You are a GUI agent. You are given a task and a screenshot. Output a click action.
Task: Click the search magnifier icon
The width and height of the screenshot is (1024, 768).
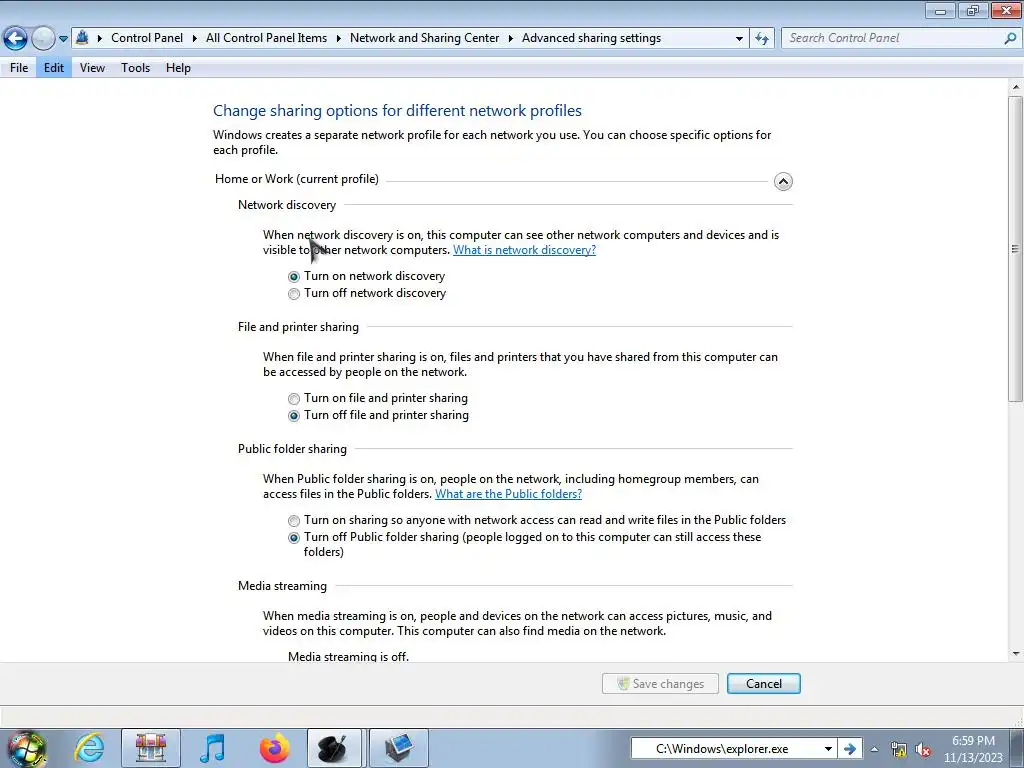1010,39
